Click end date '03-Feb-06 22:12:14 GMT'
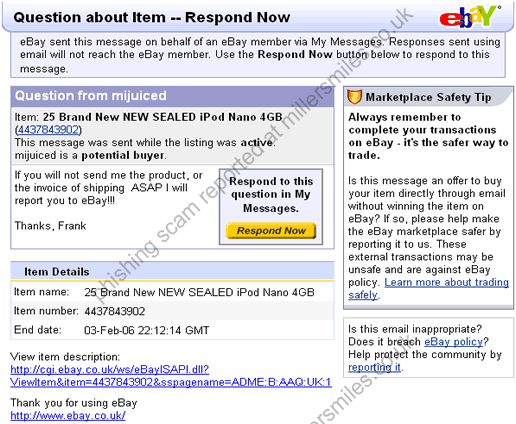The image size is (516, 424). click(x=147, y=330)
